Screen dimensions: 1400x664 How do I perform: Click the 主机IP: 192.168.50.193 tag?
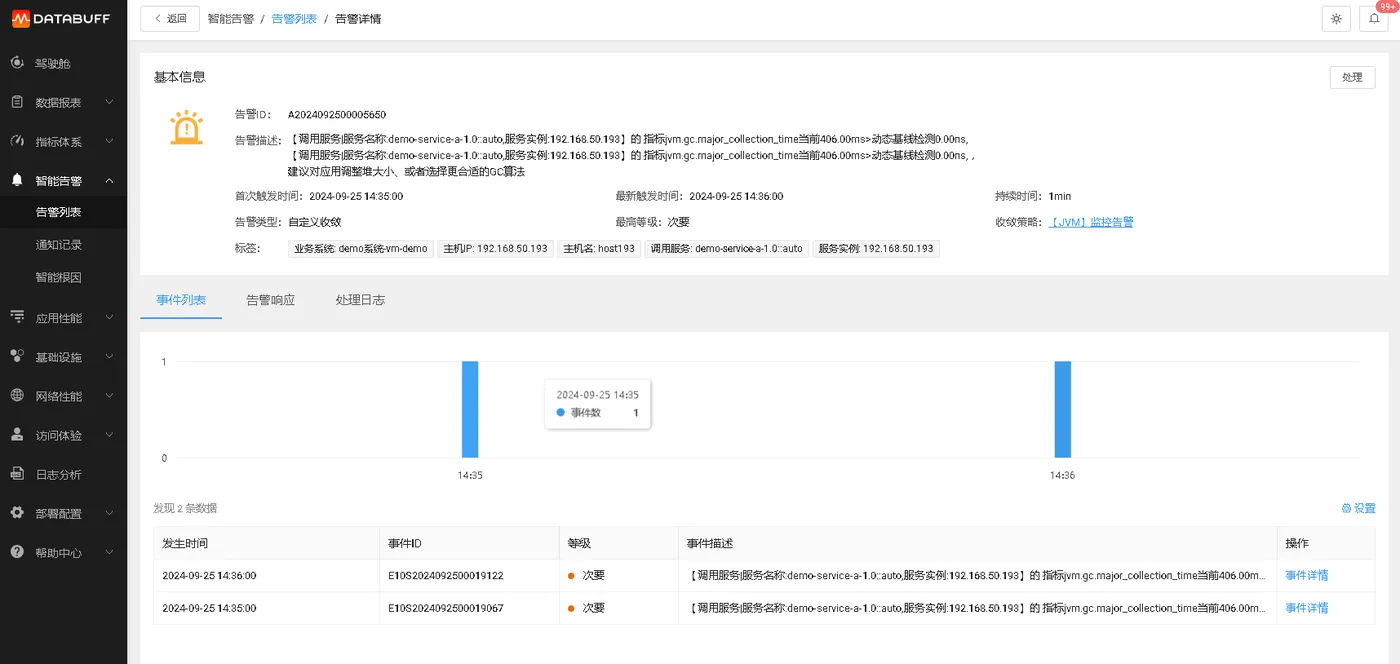click(x=495, y=249)
